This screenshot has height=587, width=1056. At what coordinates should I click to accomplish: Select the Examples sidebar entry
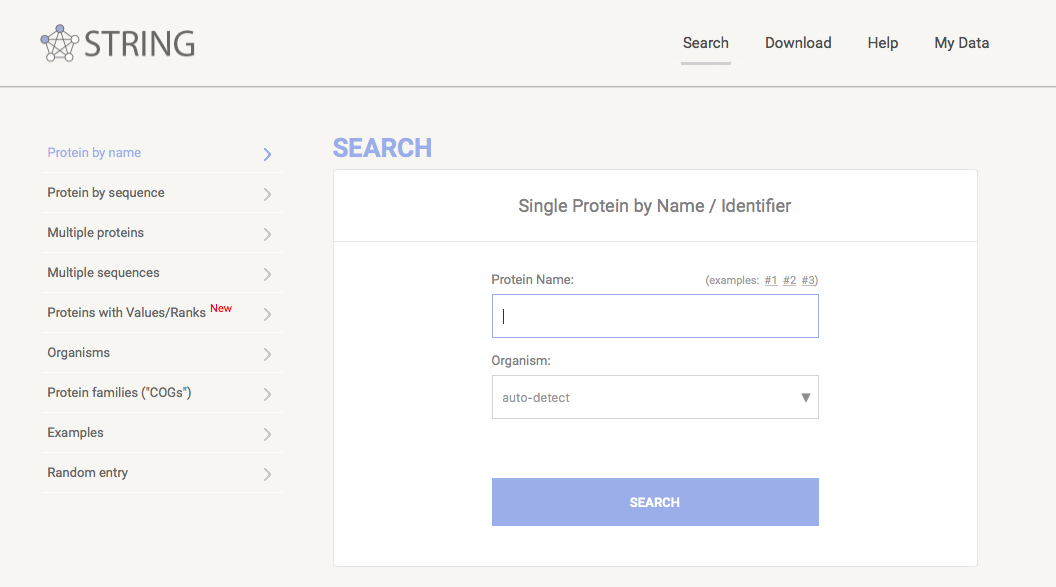(76, 433)
